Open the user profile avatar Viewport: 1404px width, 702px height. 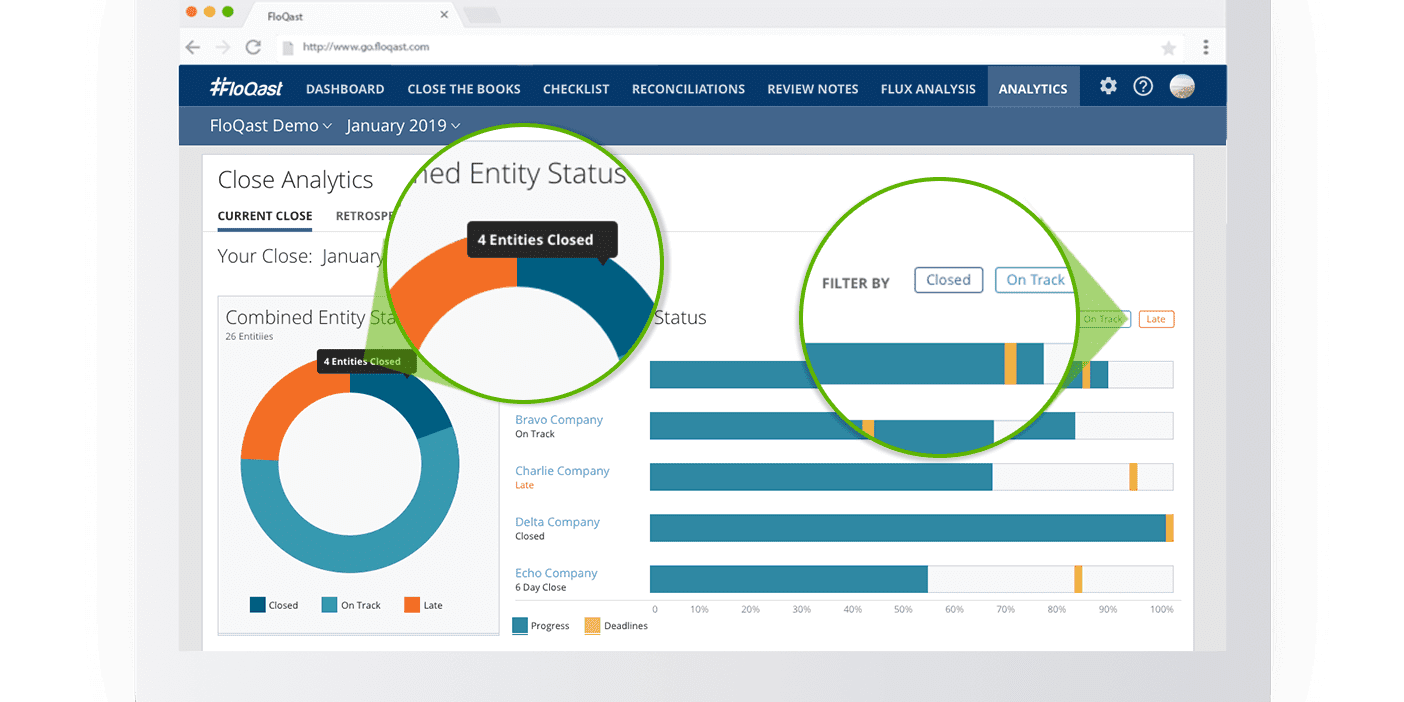pyautogui.click(x=1182, y=87)
